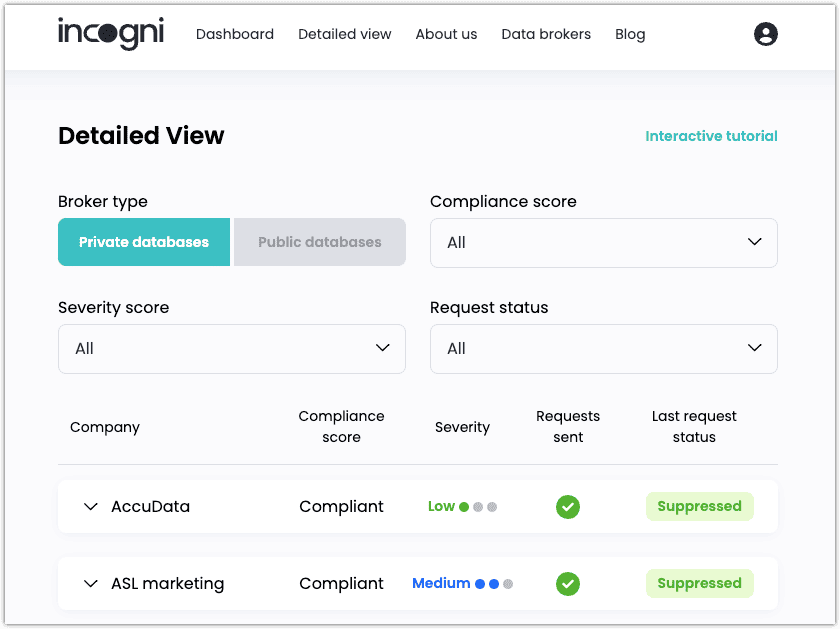Open the user account profile icon

[766, 34]
